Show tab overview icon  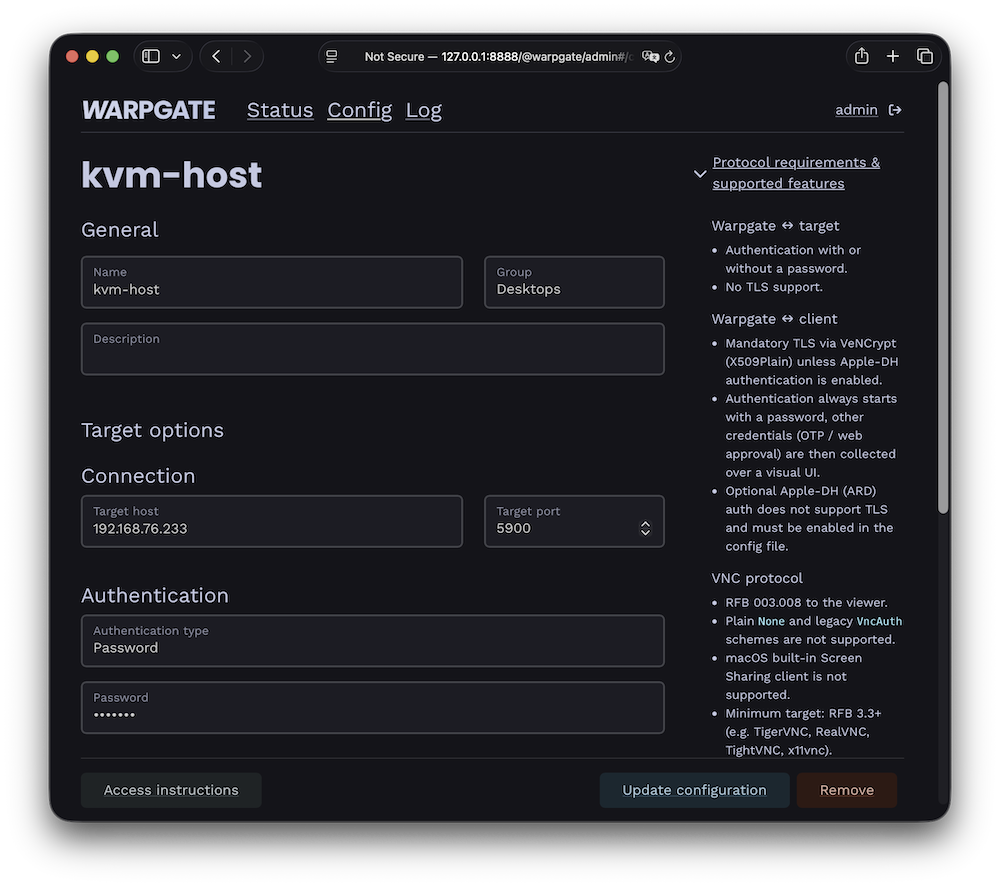click(925, 56)
